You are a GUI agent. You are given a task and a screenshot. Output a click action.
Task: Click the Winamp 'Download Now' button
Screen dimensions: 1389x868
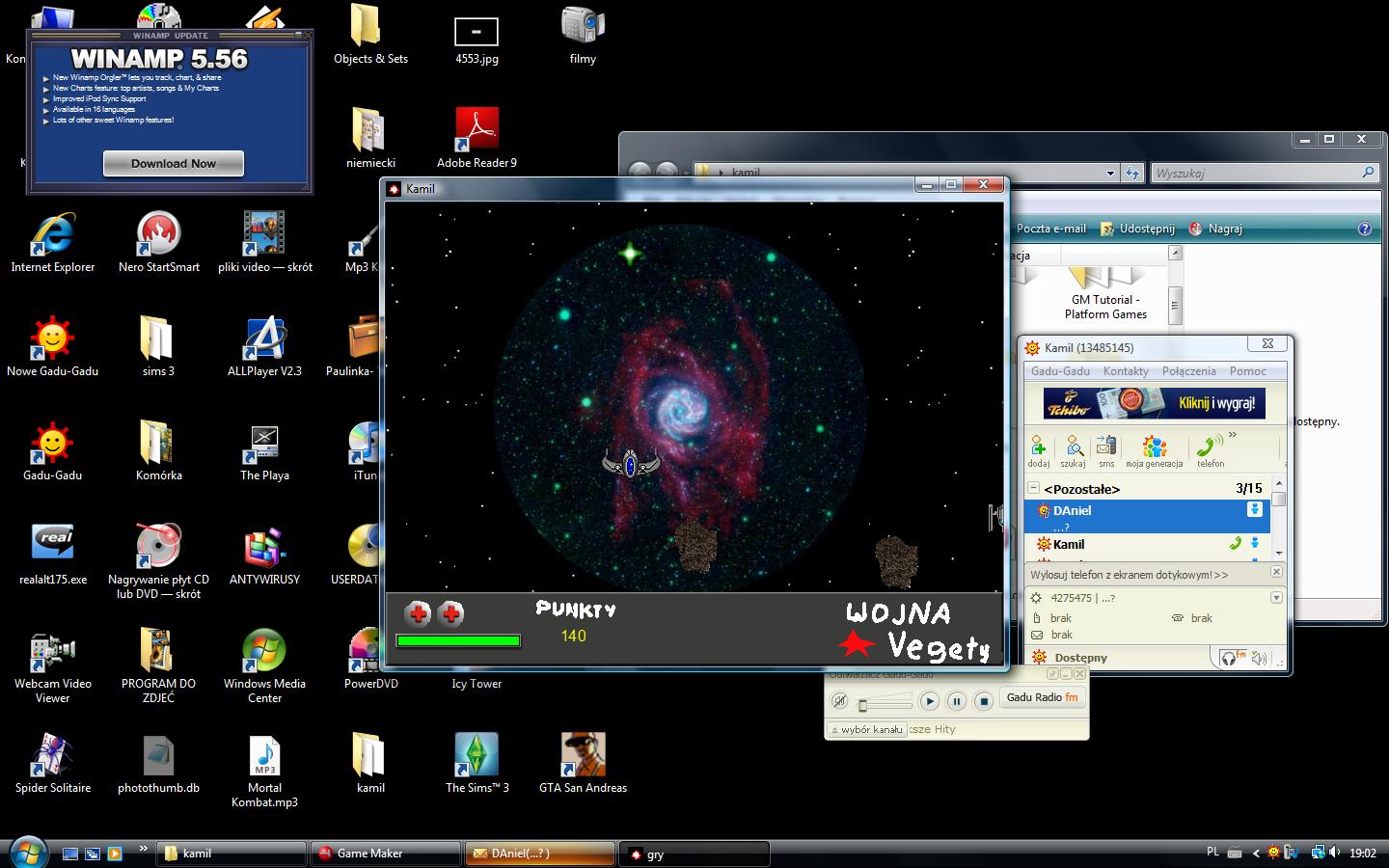pyautogui.click(x=174, y=164)
